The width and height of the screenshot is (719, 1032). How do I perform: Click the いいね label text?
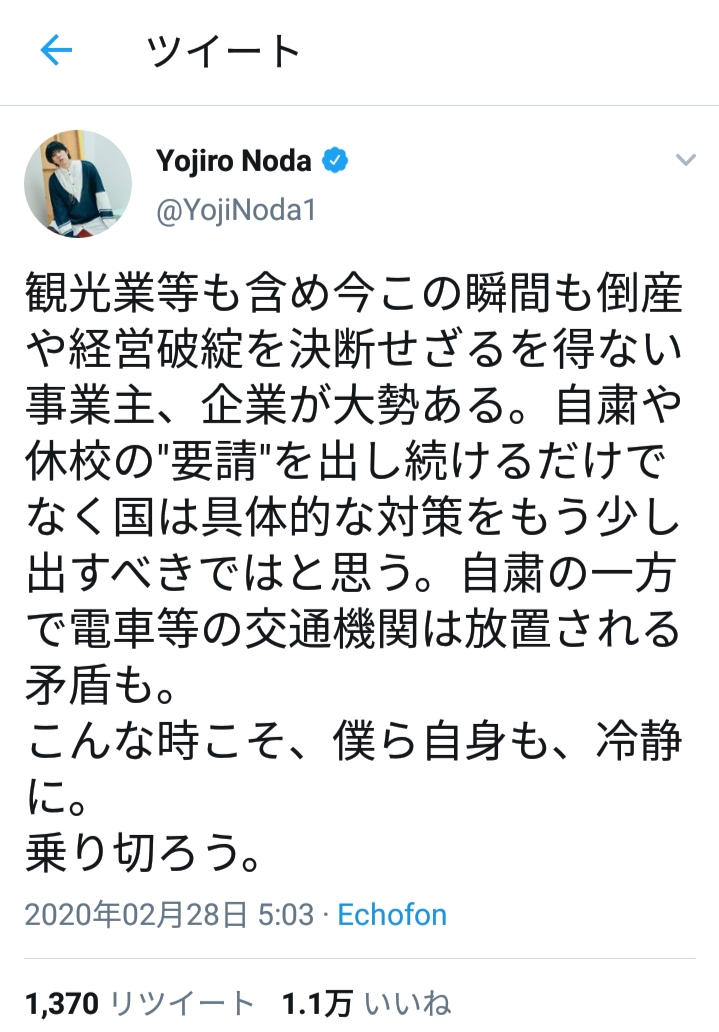pyautogui.click(x=408, y=1004)
